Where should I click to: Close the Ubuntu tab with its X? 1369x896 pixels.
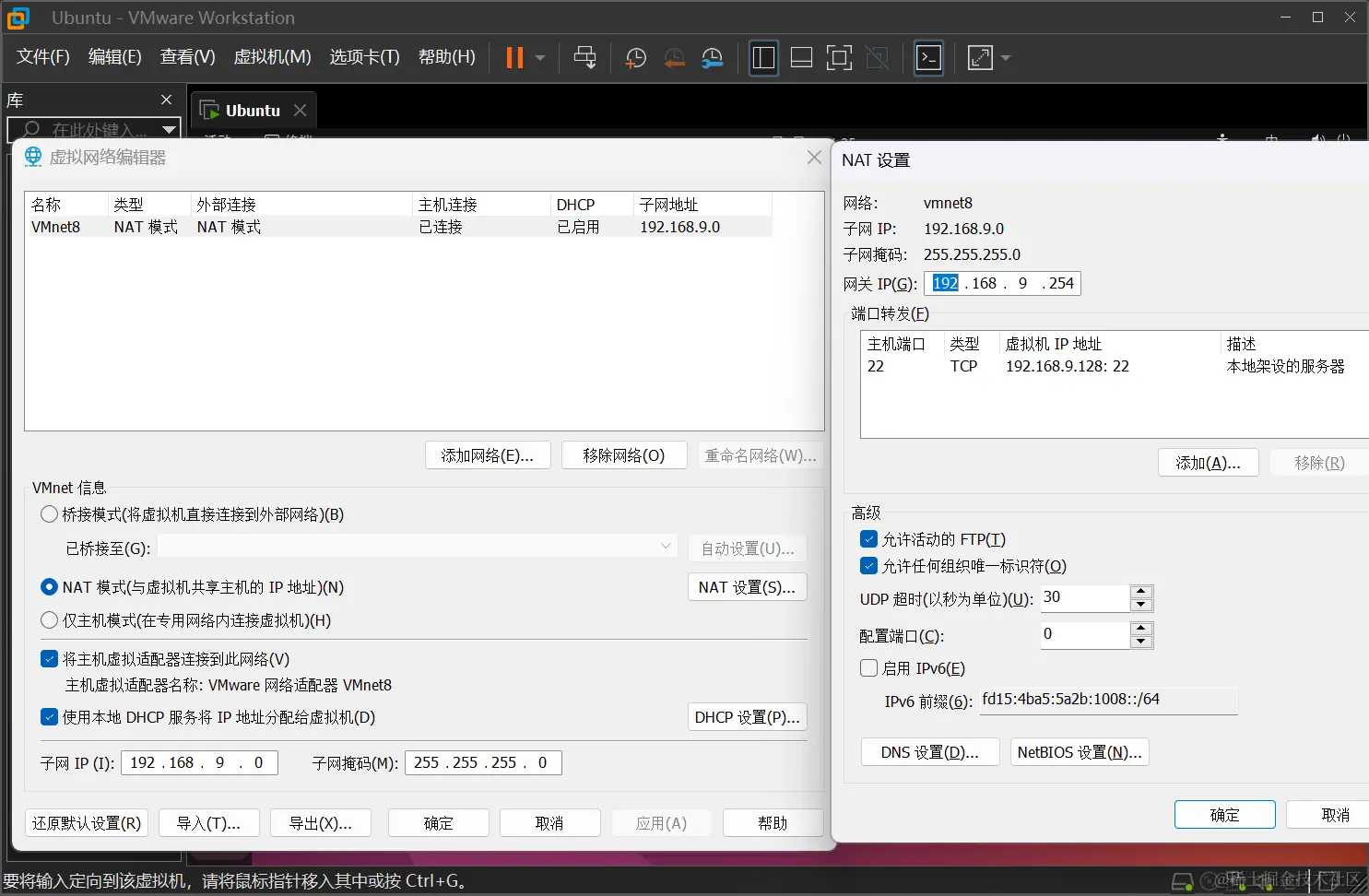click(x=300, y=110)
